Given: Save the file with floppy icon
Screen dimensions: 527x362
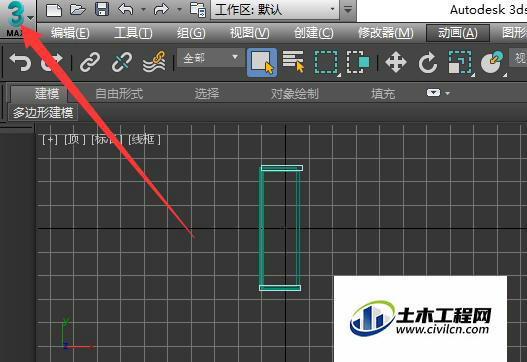Looking at the screenshot, I should tap(102, 9).
